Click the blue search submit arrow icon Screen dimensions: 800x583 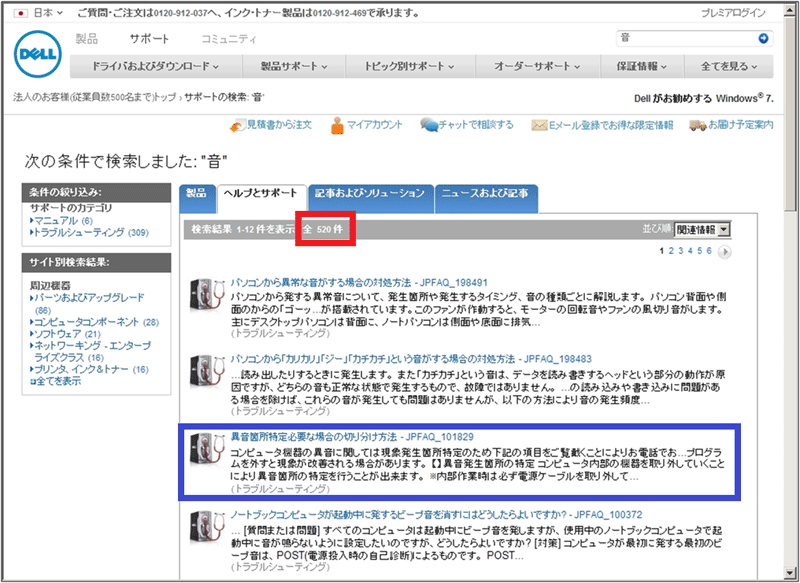pos(764,38)
